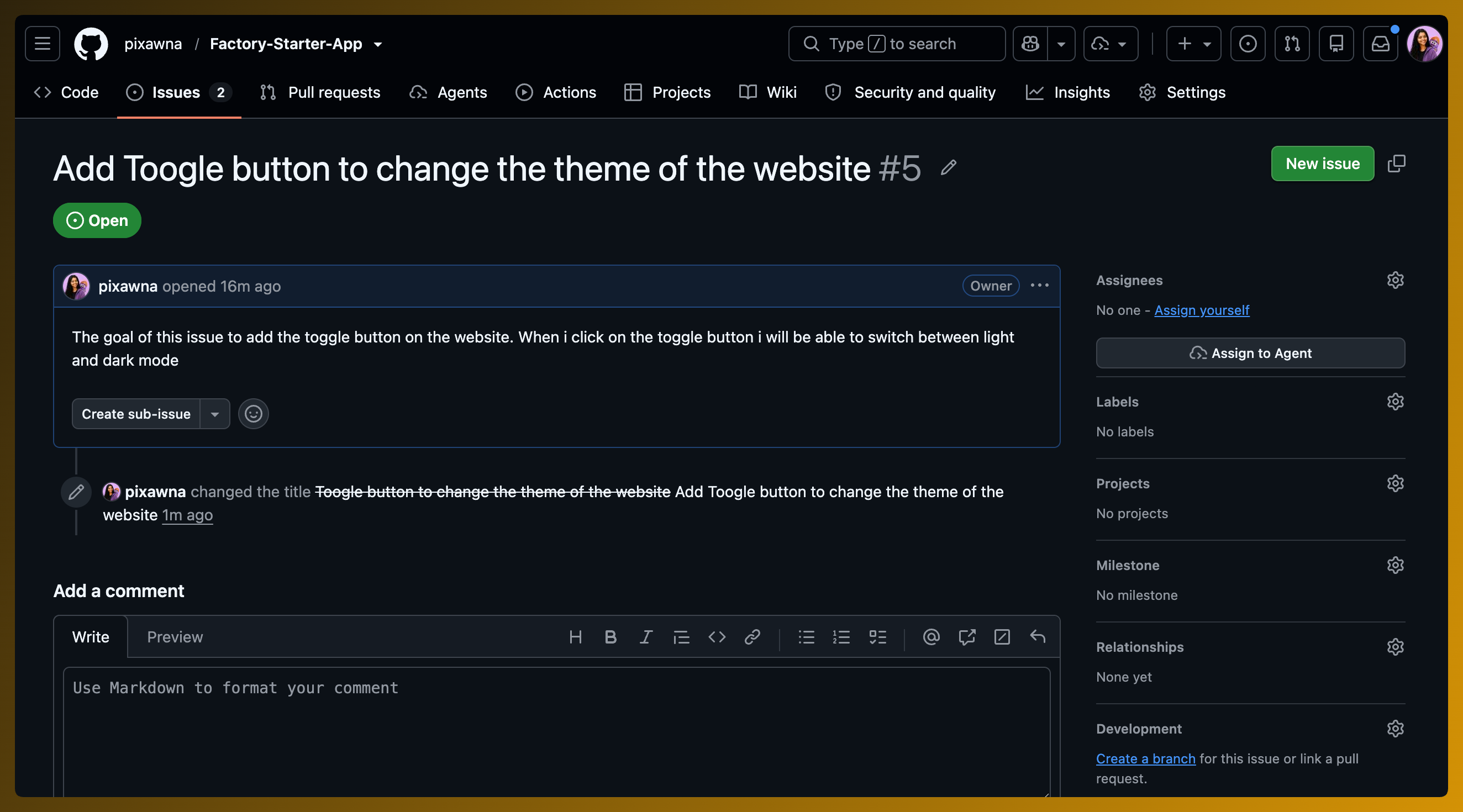The height and width of the screenshot is (812, 1463).
Task: Toggle italic formatting
Action: click(x=646, y=636)
